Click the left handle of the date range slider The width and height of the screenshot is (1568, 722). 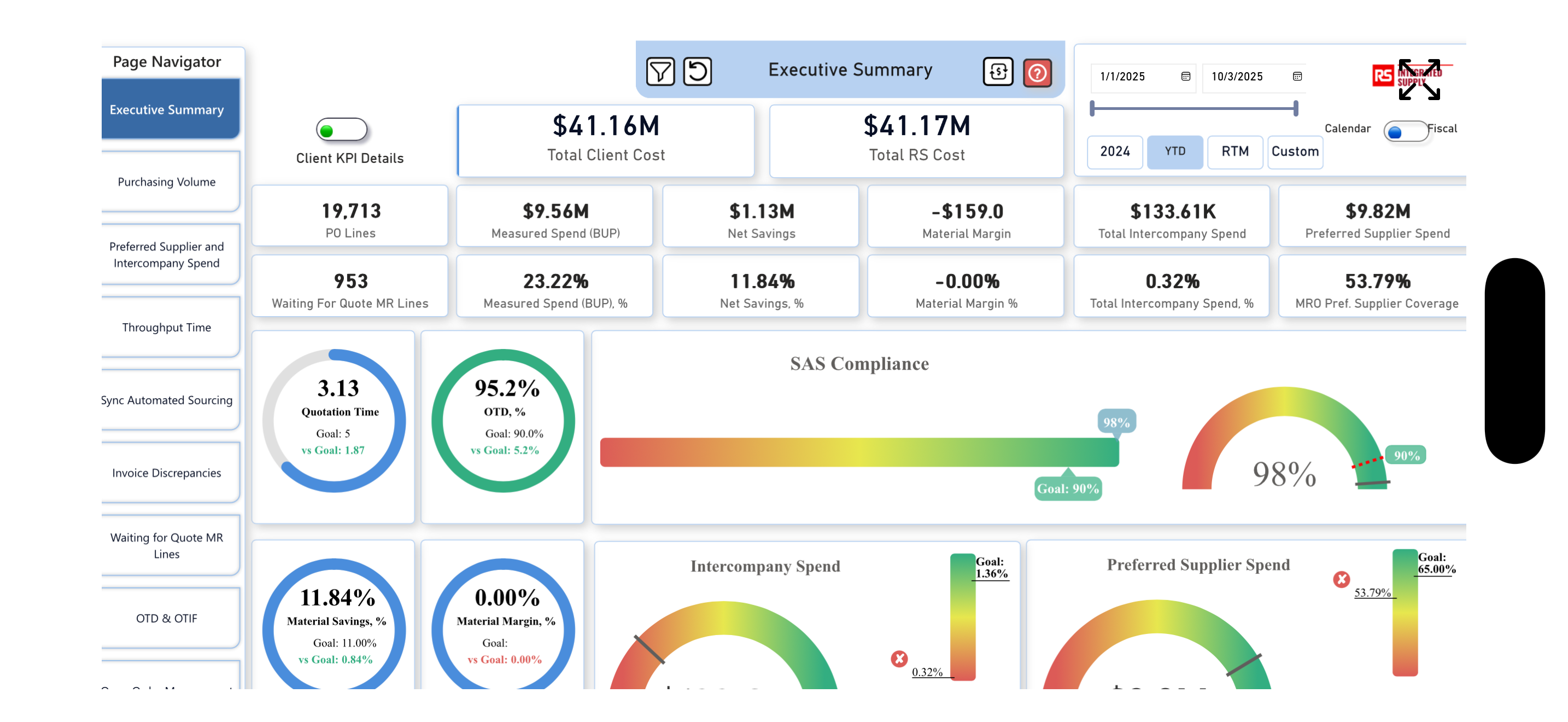(x=1092, y=108)
